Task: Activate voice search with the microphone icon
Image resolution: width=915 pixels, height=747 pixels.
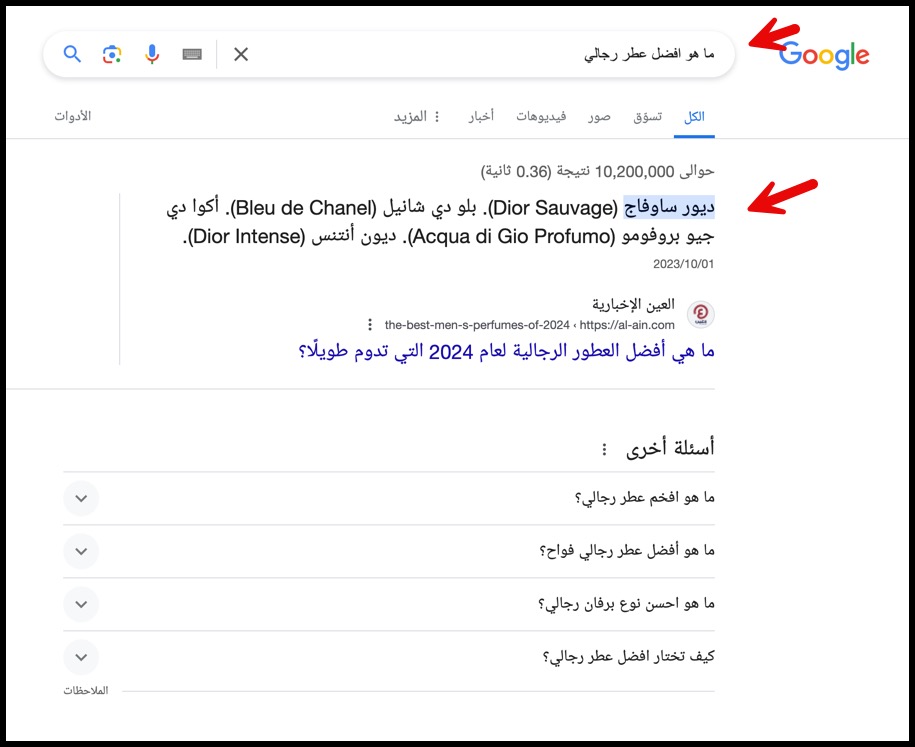Action: tap(153, 55)
